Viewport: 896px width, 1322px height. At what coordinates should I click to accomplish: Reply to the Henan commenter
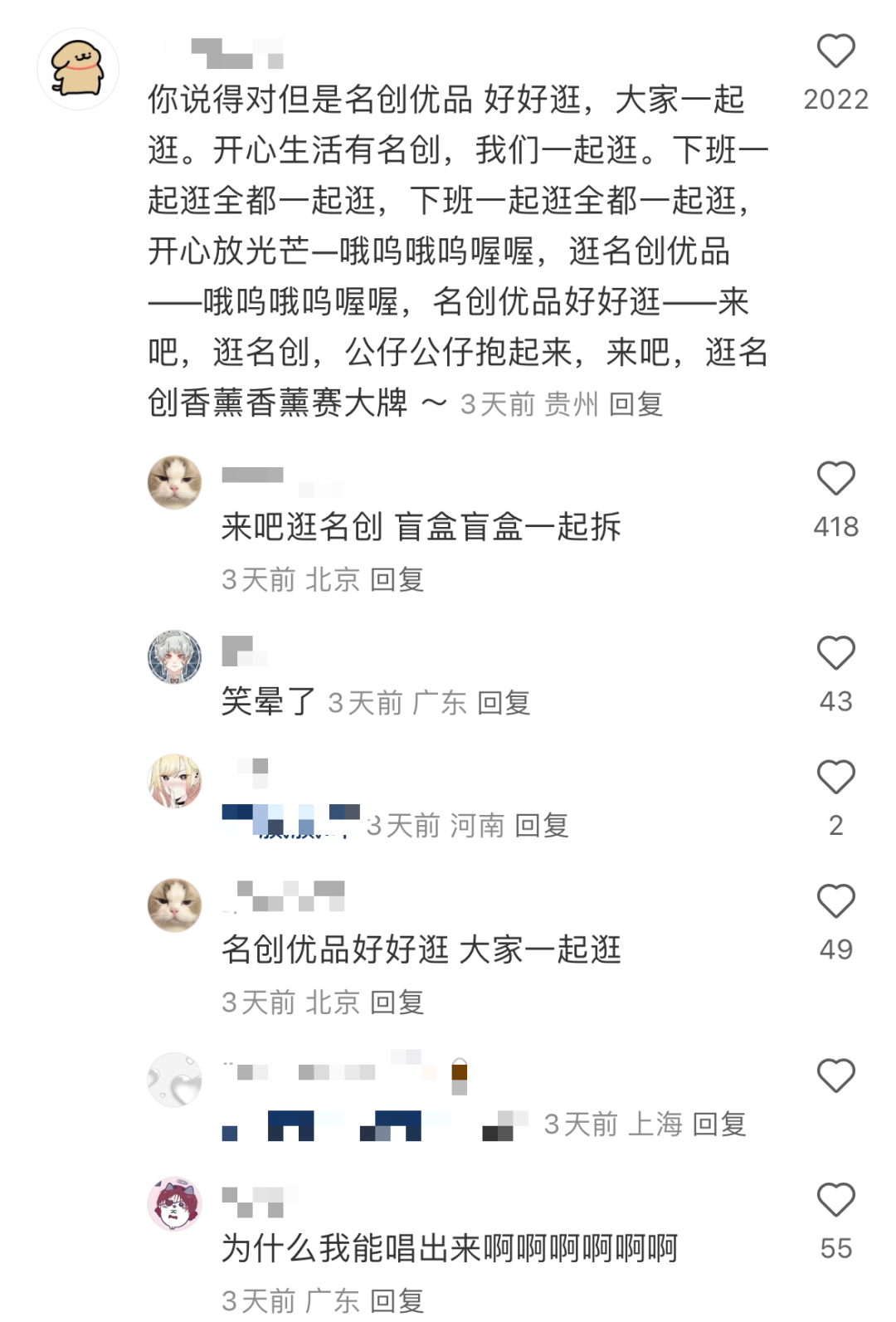(x=542, y=825)
